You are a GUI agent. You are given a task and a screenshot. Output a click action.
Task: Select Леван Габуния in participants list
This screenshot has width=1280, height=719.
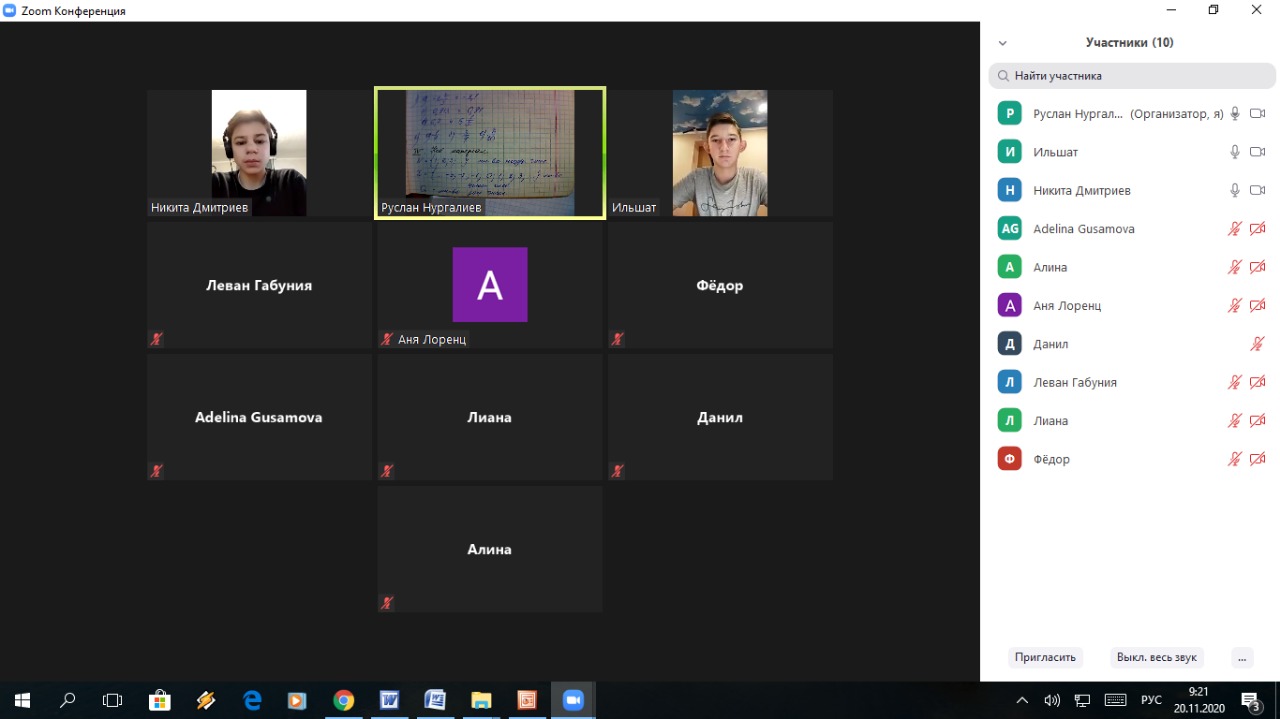coord(1075,382)
